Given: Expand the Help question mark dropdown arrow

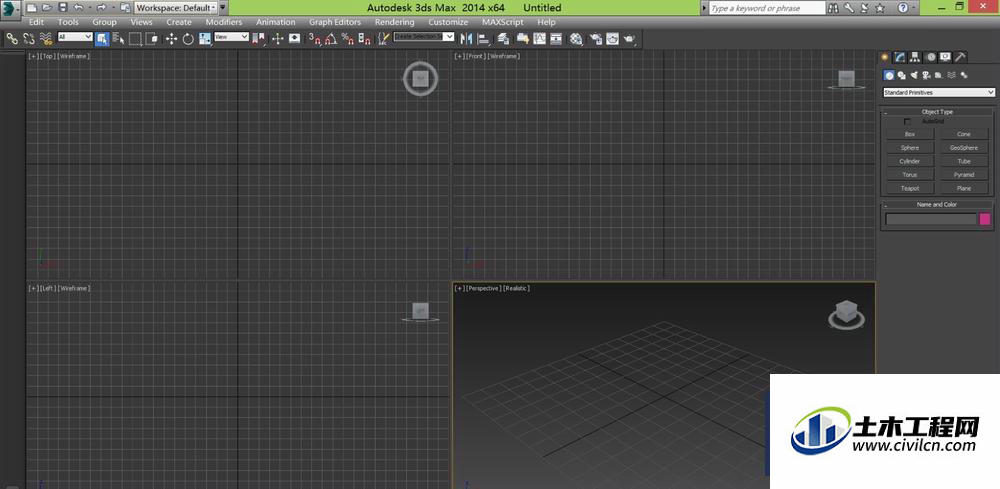Looking at the screenshot, I should tap(914, 8).
